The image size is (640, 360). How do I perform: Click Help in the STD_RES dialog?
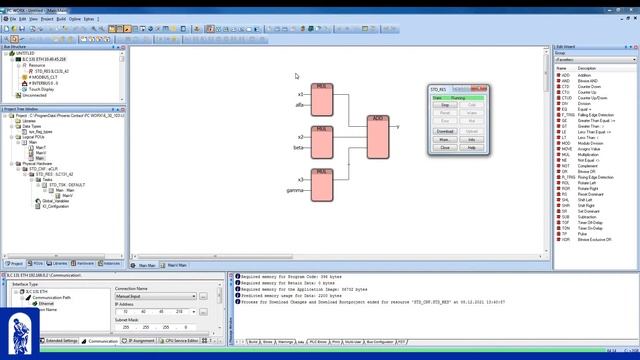tap(472, 147)
